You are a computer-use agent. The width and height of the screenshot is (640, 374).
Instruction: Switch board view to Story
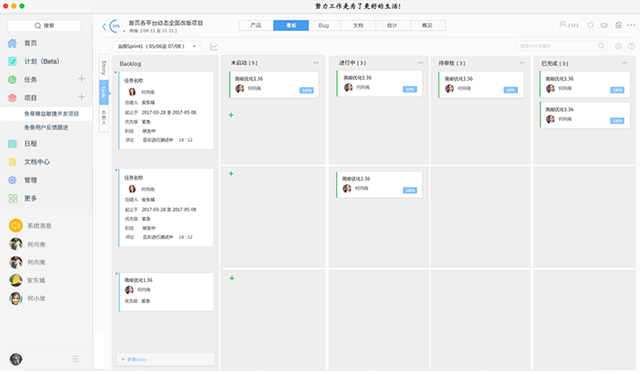104,67
